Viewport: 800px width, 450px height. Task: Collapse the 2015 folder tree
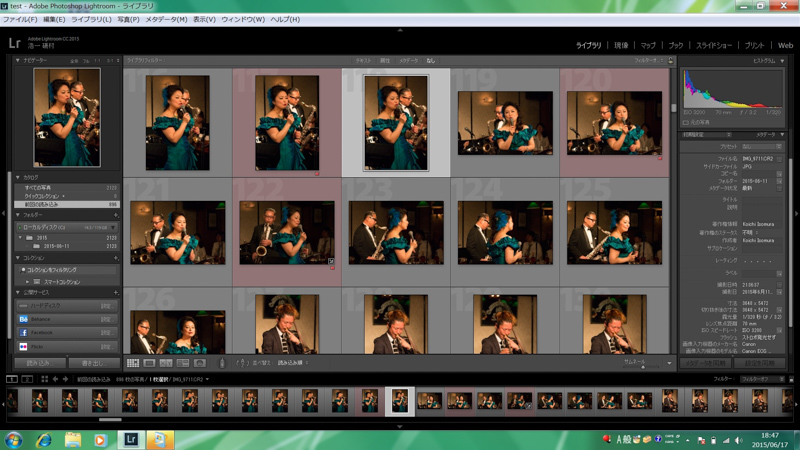click(x=20, y=238)
